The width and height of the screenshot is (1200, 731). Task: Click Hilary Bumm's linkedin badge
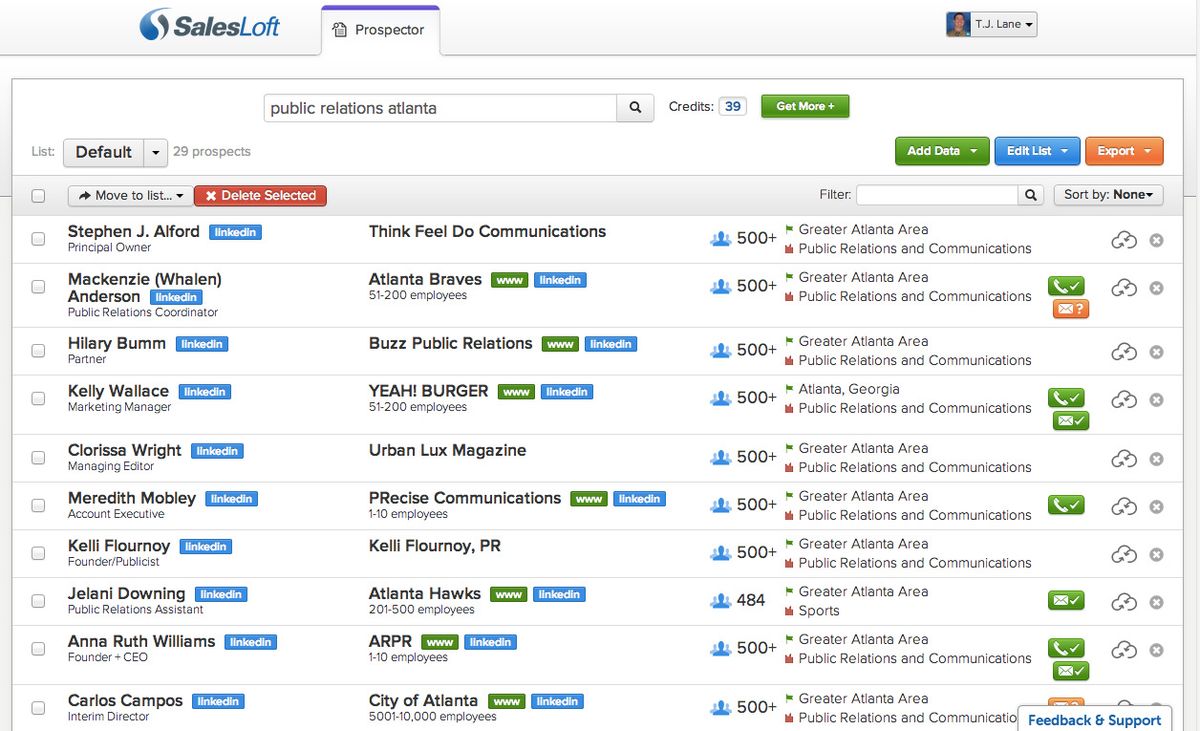[x=202, y=343]
